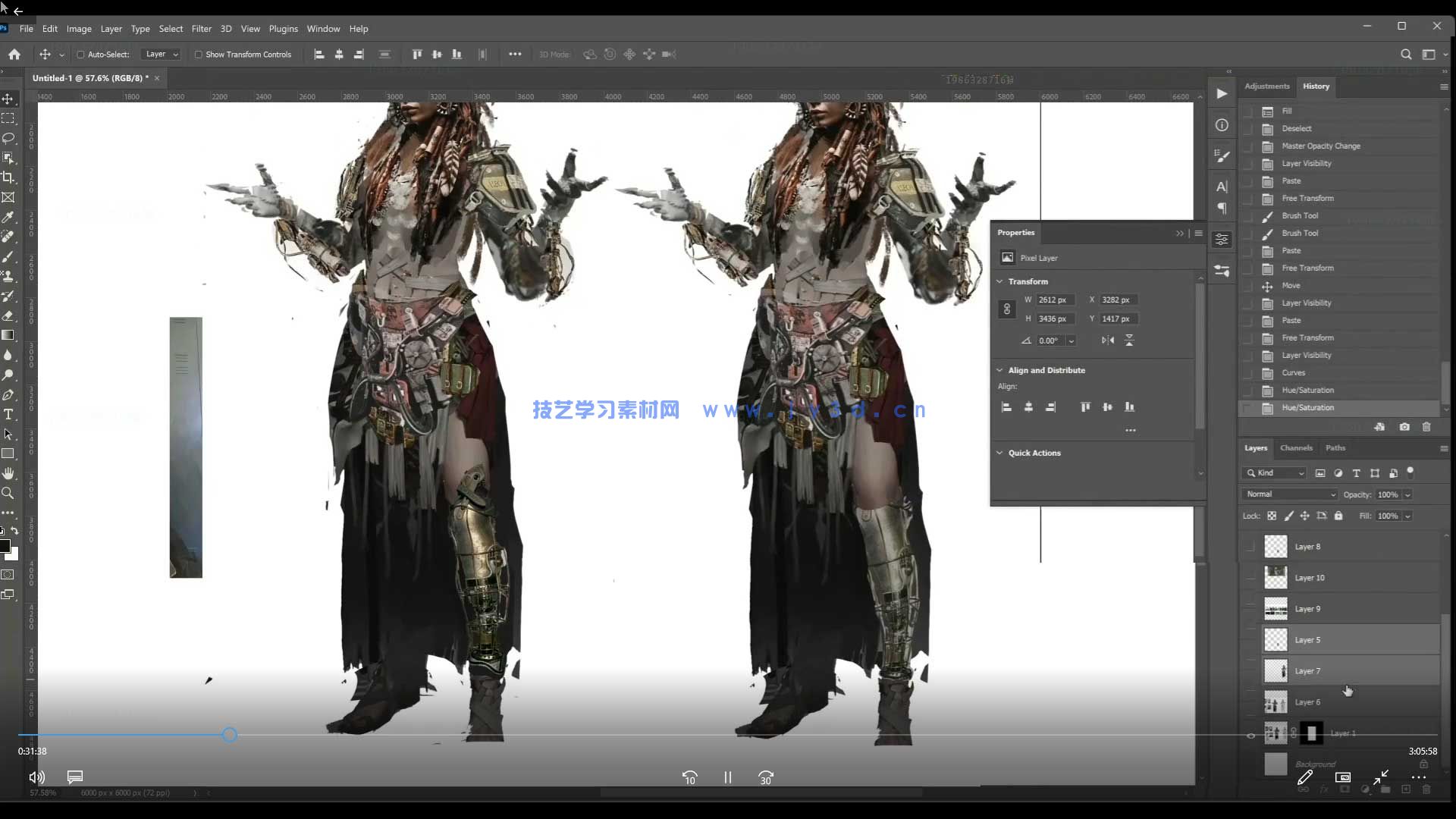The width and height of the screenshot is (1456, 819).
Task: Select the Horizontal Type tool
Action: tap(8, 414)
